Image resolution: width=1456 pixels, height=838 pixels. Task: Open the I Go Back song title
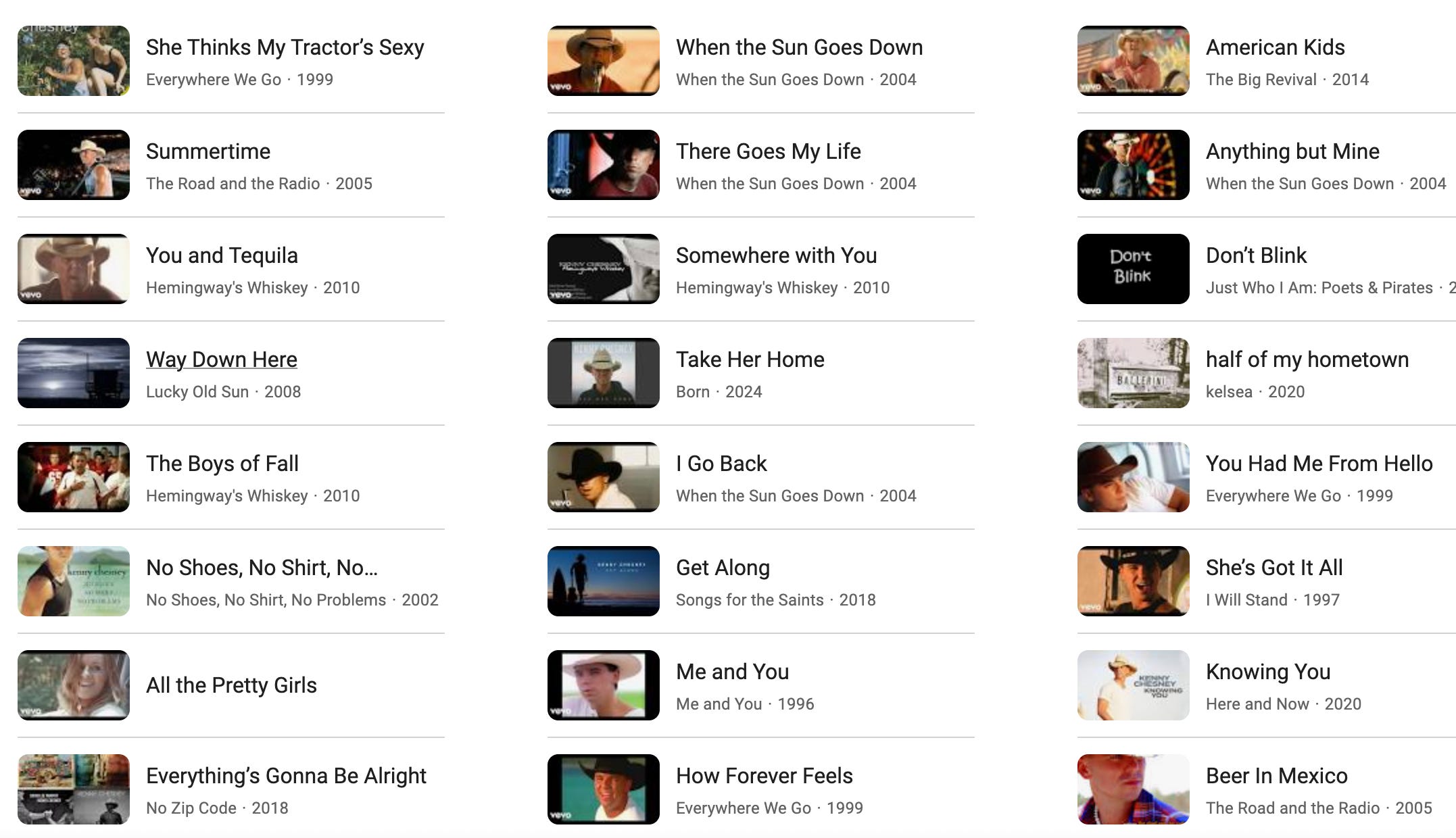(x=721, y=464)
